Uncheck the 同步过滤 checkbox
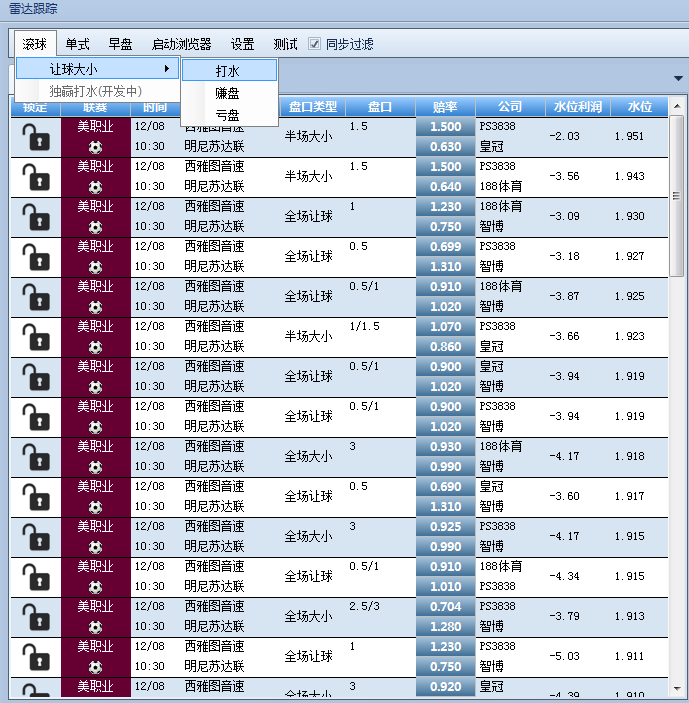 click(315, 44)
